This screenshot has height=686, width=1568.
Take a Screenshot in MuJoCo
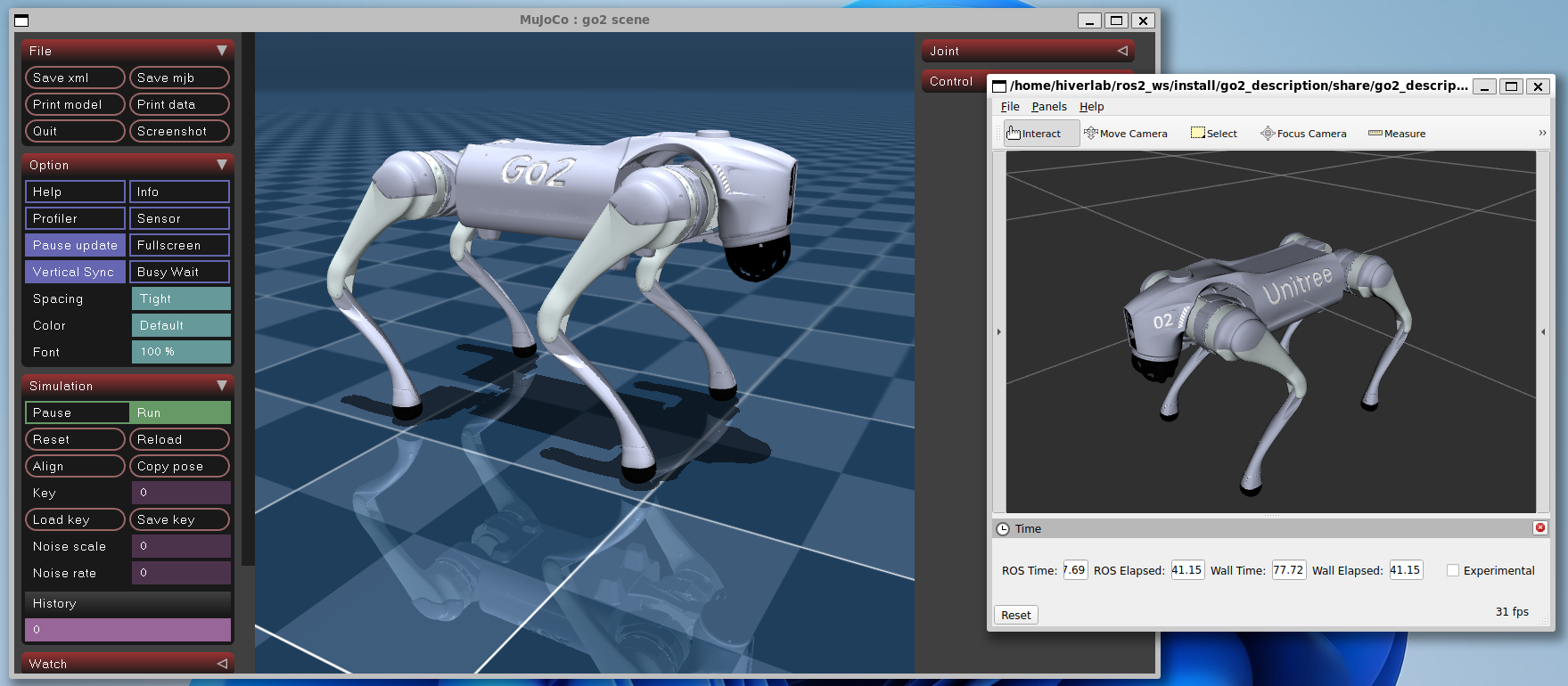179,131
